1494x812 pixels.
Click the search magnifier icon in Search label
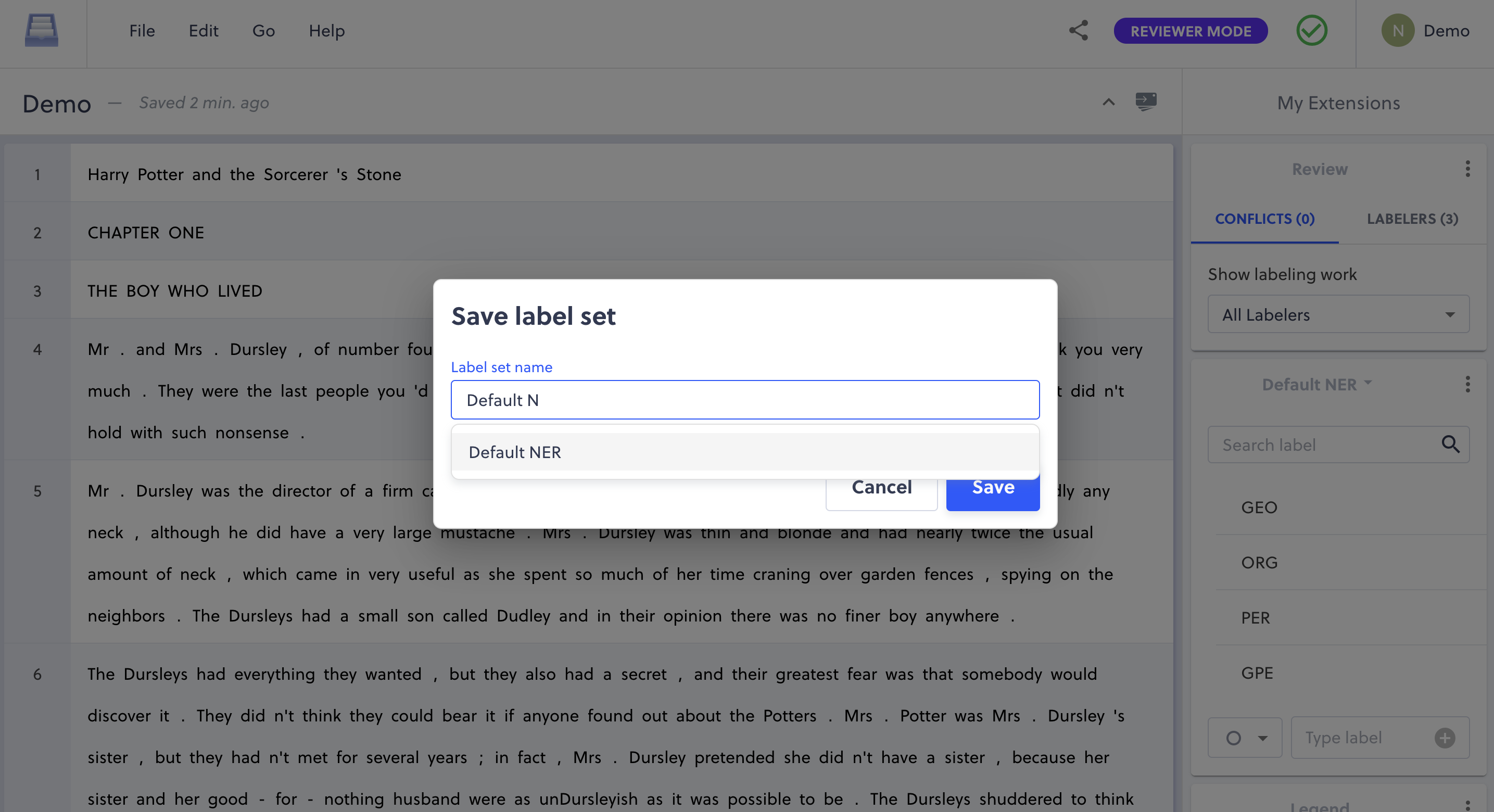coord(1450,445)
